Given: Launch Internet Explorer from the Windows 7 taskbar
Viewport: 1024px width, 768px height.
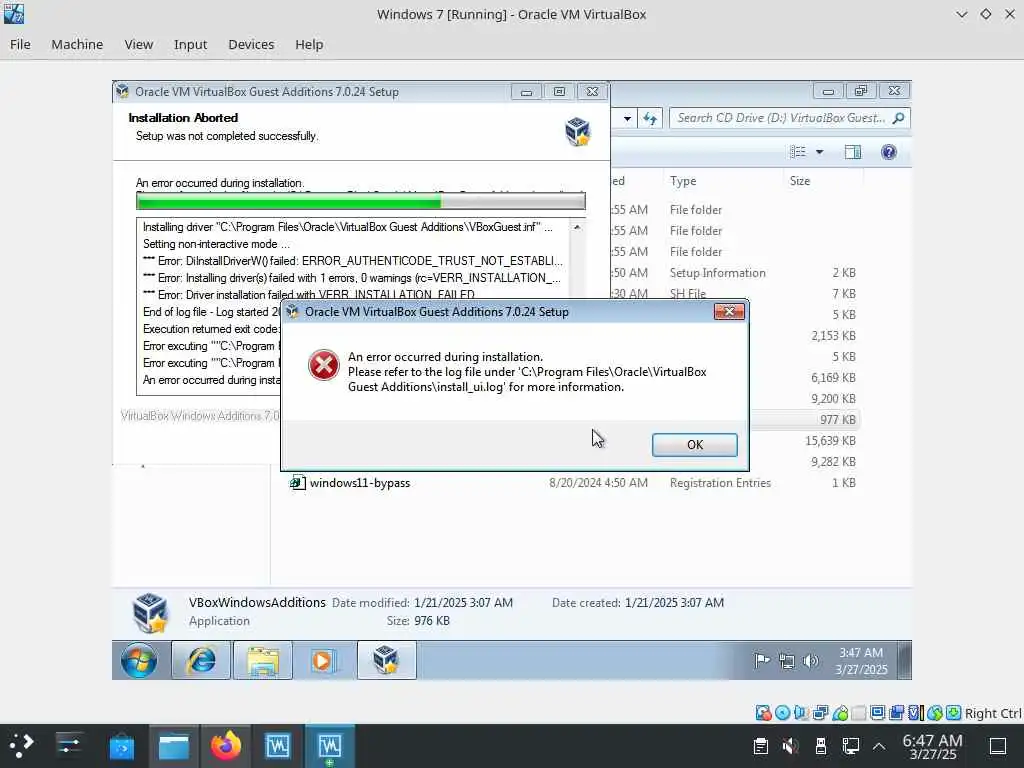Looking at the screenshot, I should [201, 660].
